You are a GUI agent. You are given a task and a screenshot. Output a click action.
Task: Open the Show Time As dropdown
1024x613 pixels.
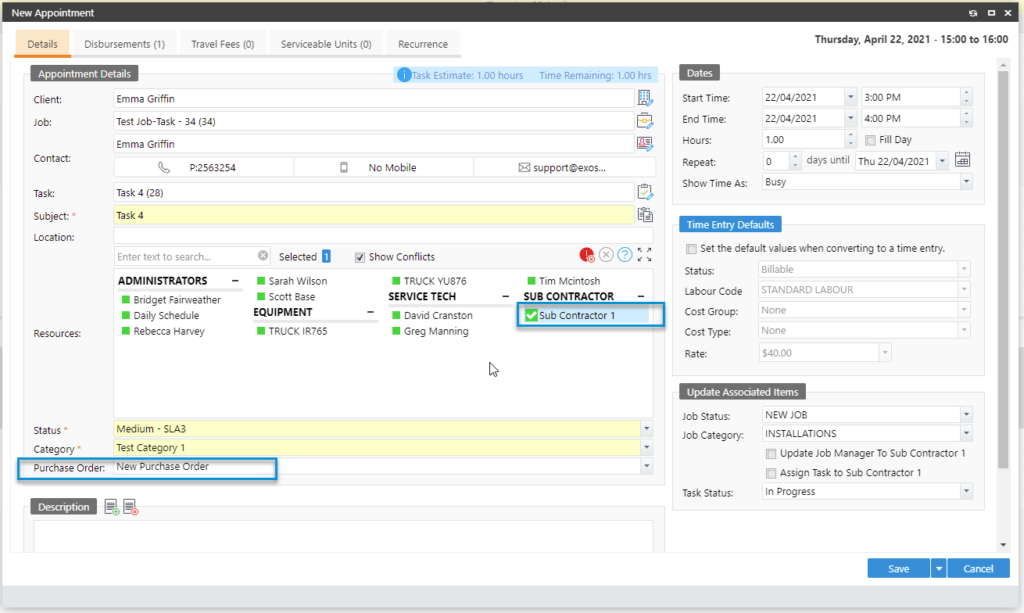pos(966,182)
